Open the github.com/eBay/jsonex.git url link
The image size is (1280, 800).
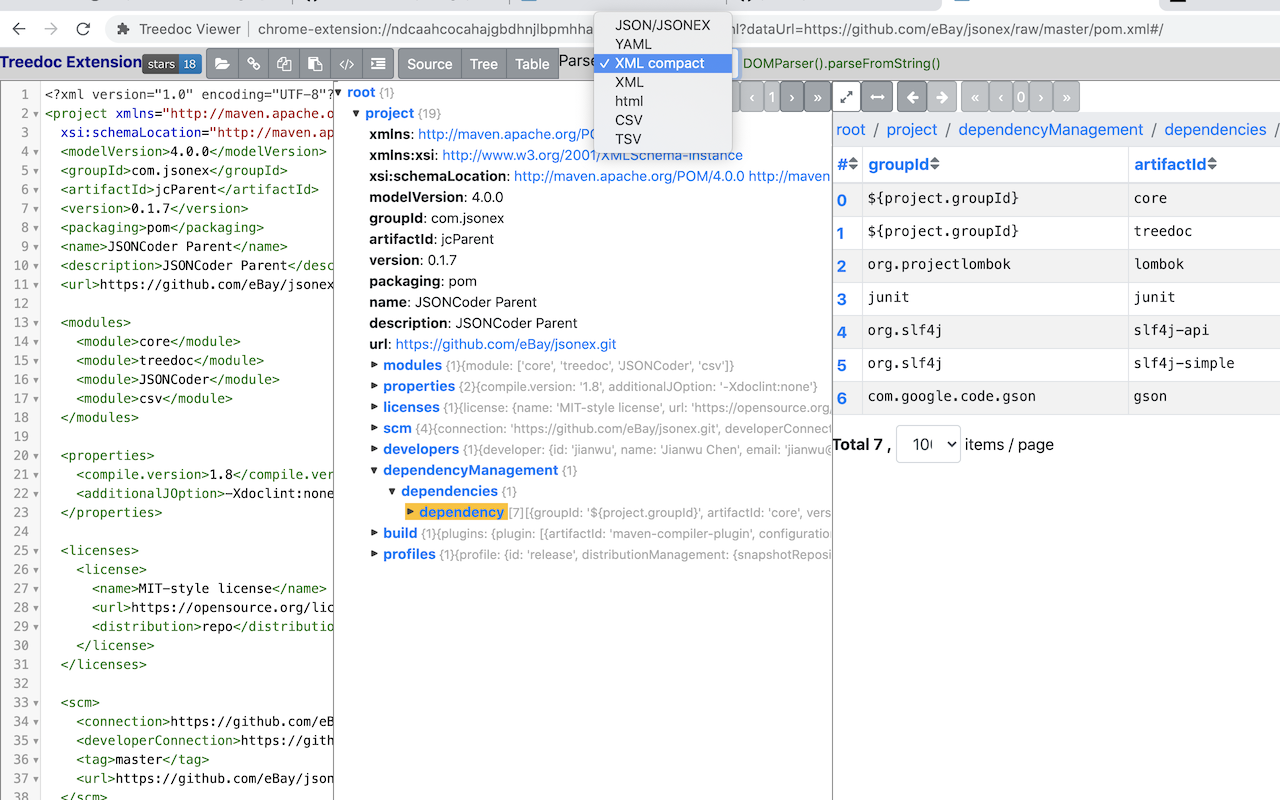(x=506, y=344)
